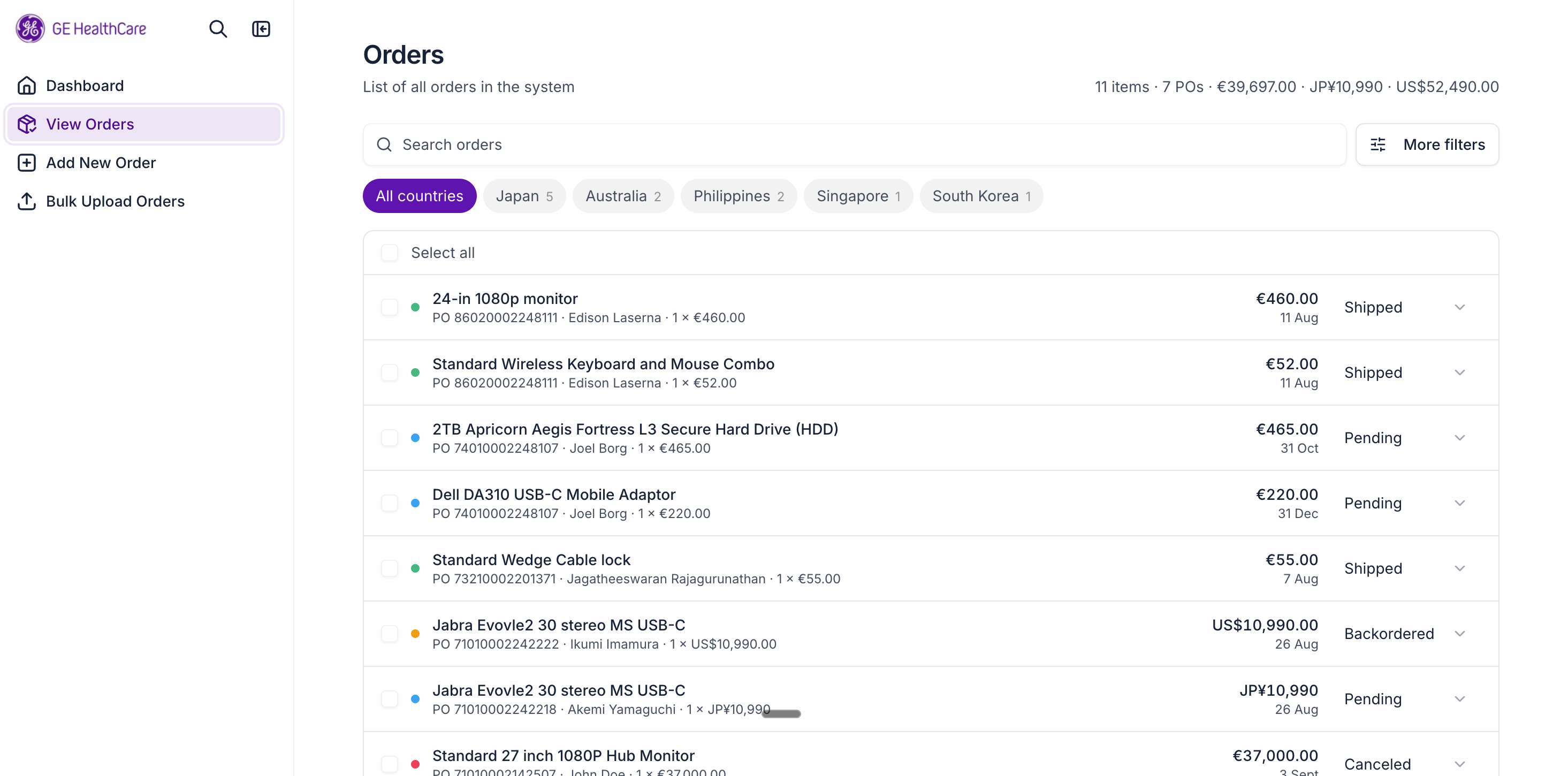Click blue status dot of Akemi Yamaguchi's order
This screenshot has width=1568, height=776.
tap(415, 699)
